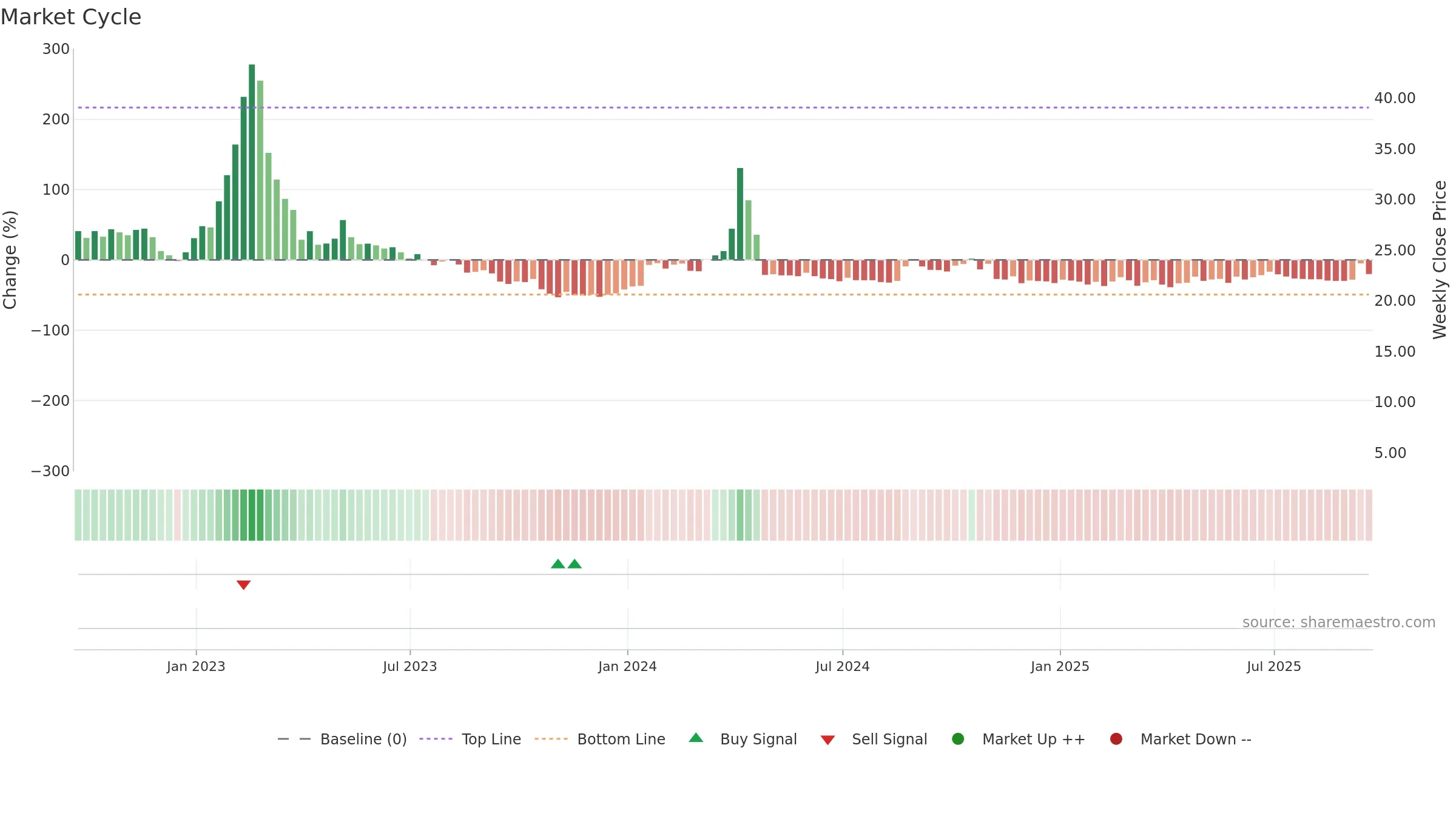
Task: Click the red Sell Signal triangle icon in legend
Action: coord(827,740)
